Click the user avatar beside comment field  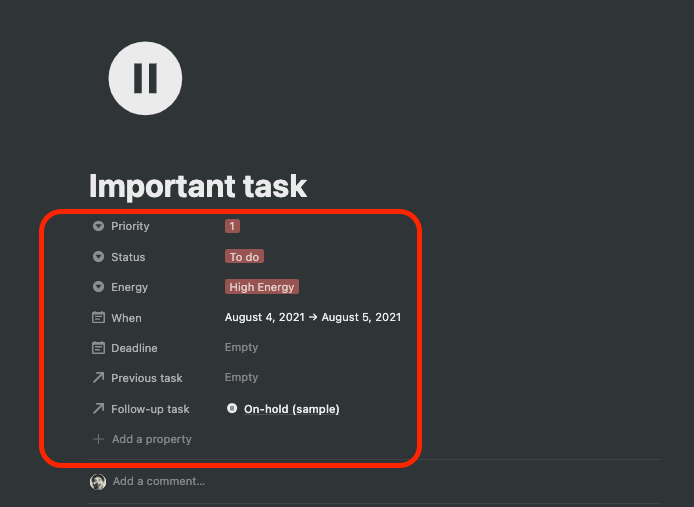[98, 481]
